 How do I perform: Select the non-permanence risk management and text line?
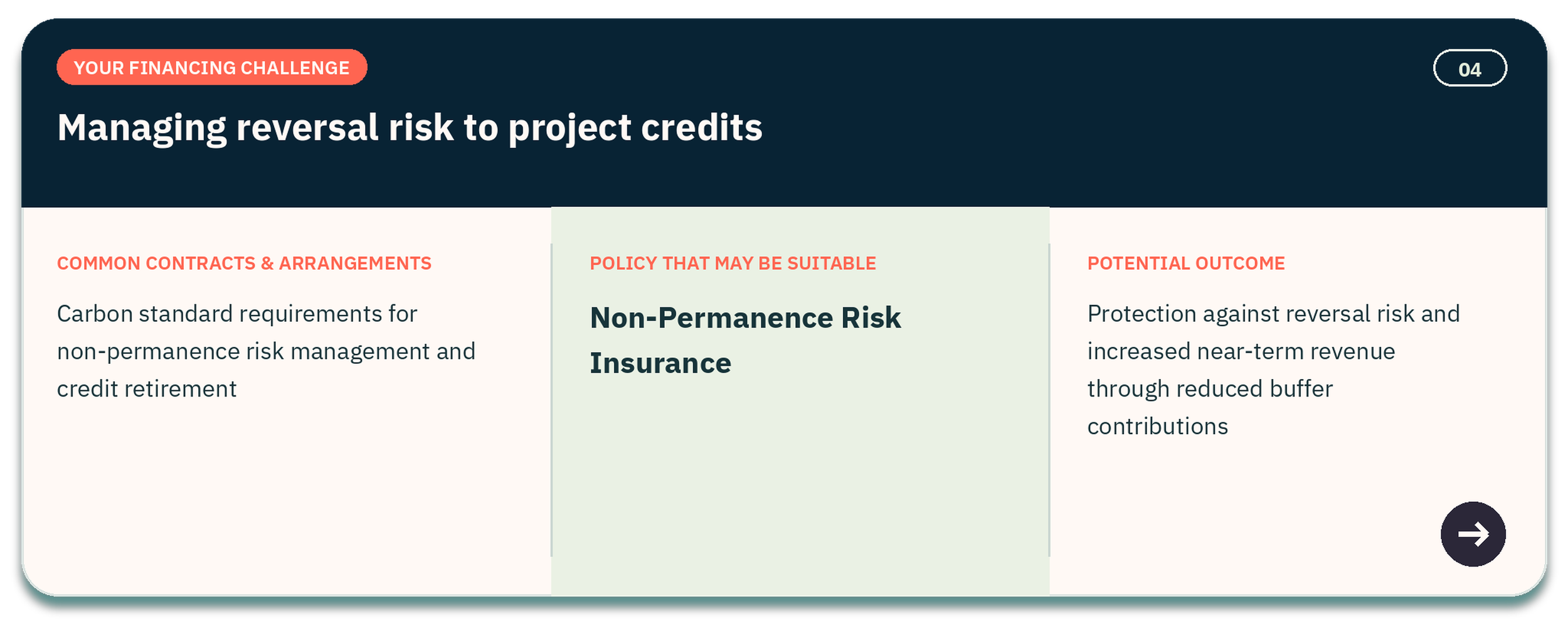[266, 351]
